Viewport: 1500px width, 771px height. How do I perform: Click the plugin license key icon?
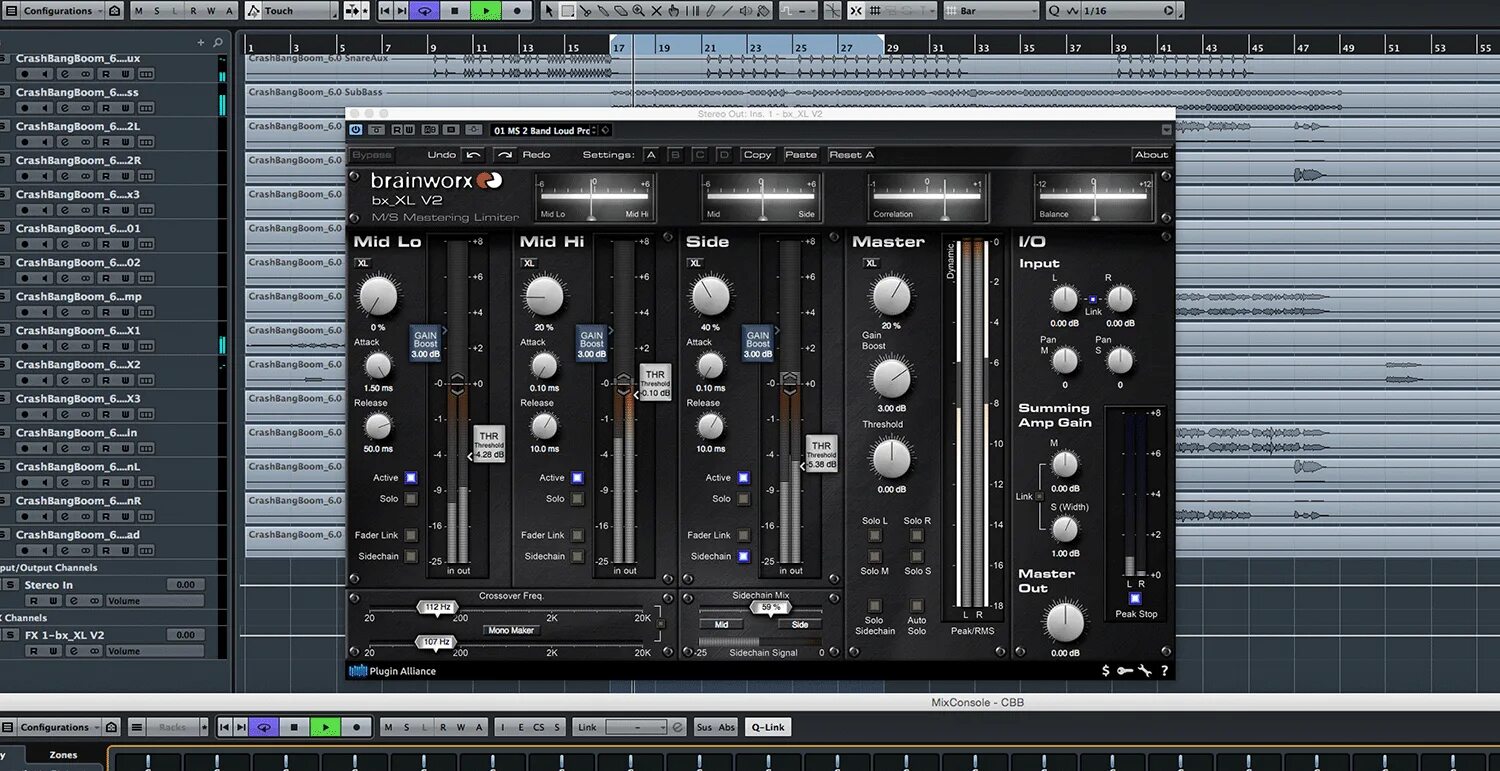click(x=1125, y=671)
